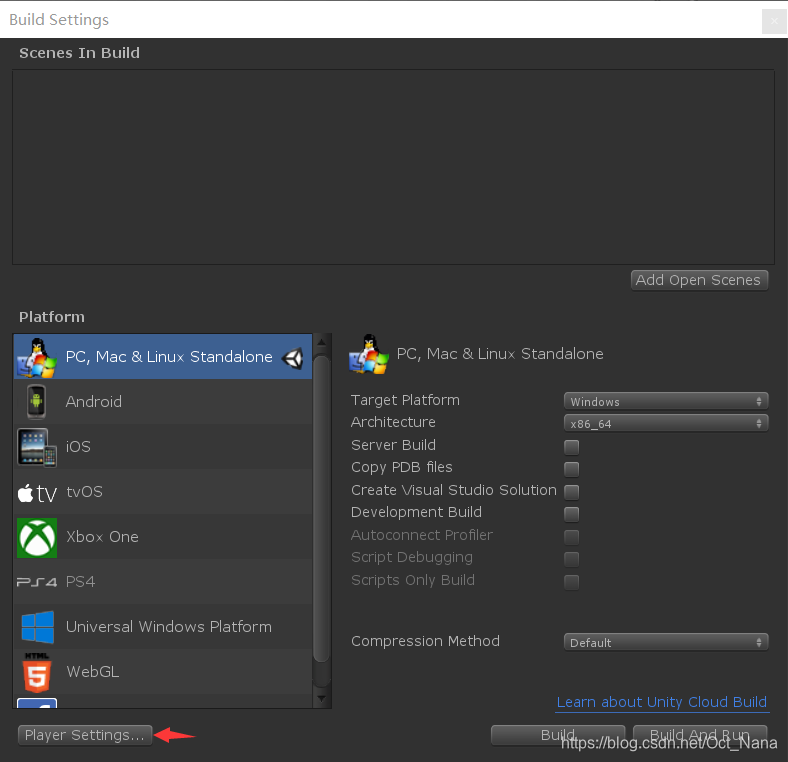Enable the Server Build checkbox
Image resolution: width=788 pixels, height=762 pixels.
571,446
